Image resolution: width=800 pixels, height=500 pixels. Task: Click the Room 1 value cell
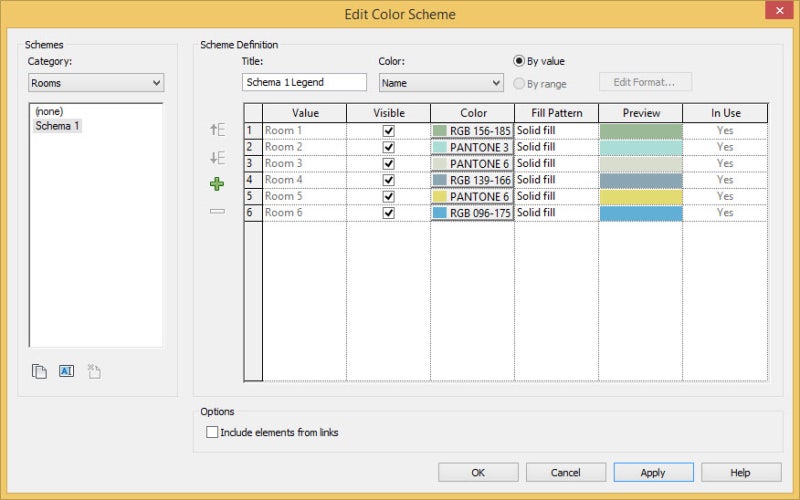305,131
